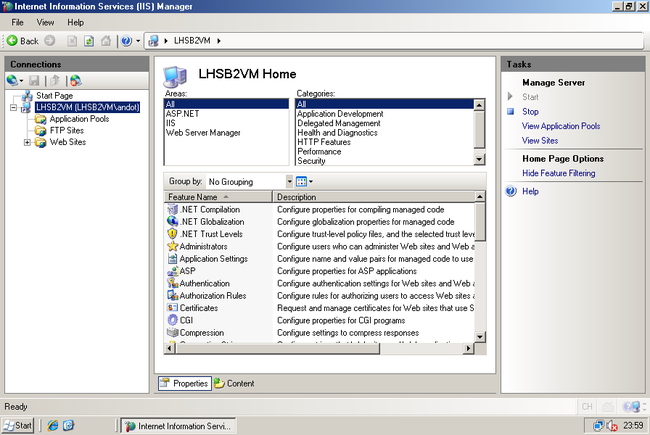Open the View menu

[45, 22]
